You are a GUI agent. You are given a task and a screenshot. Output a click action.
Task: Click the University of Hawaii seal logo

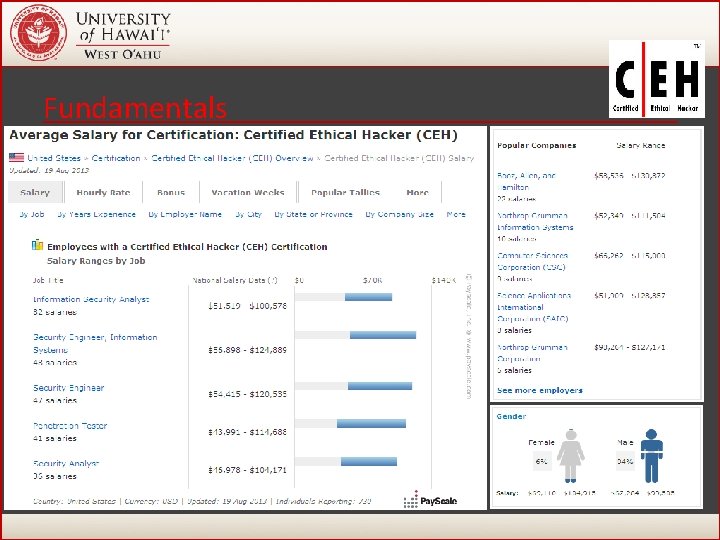(39, 33)
